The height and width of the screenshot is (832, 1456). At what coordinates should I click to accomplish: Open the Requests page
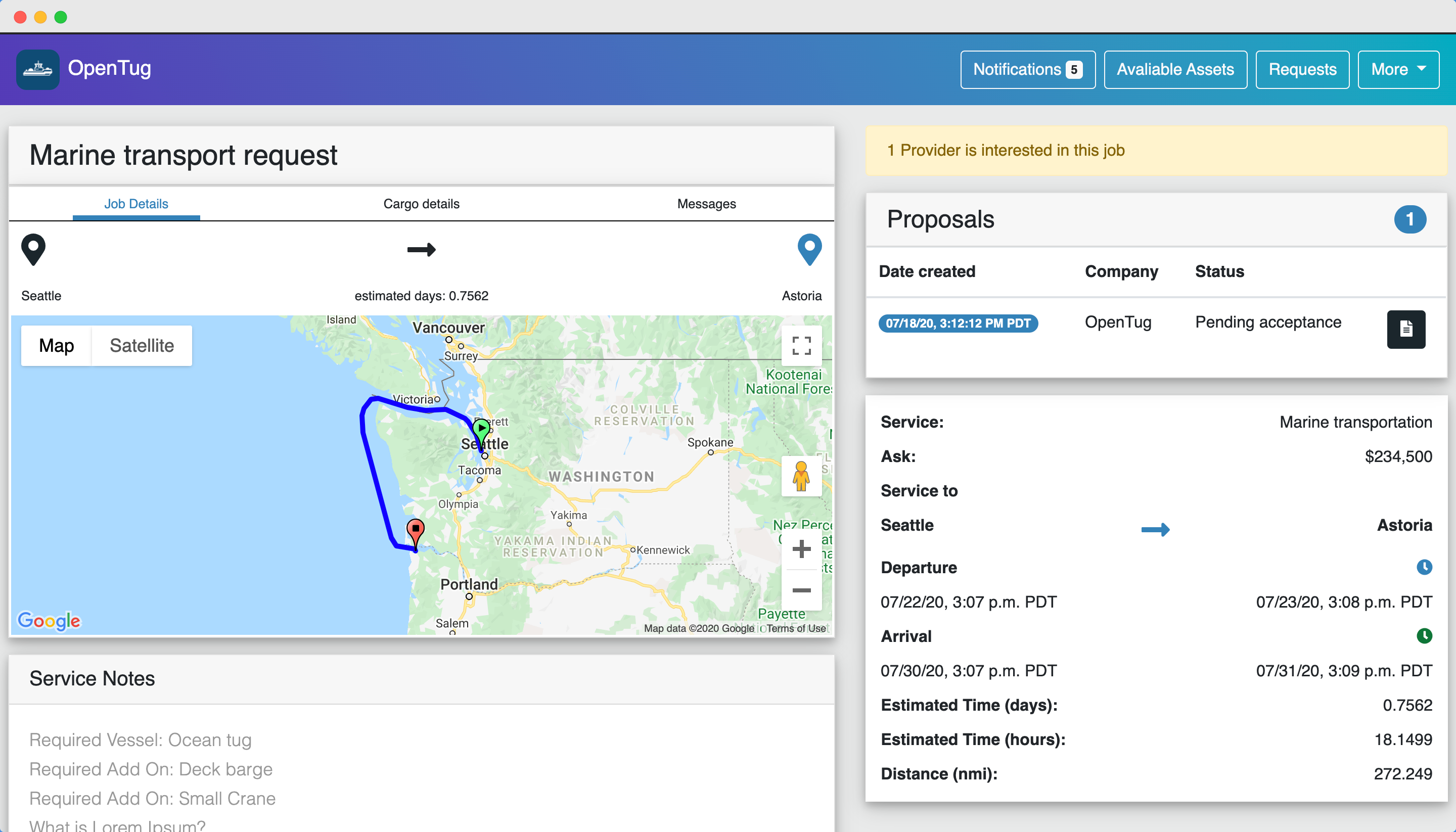pyautogui.click(x=1302, y=70)
